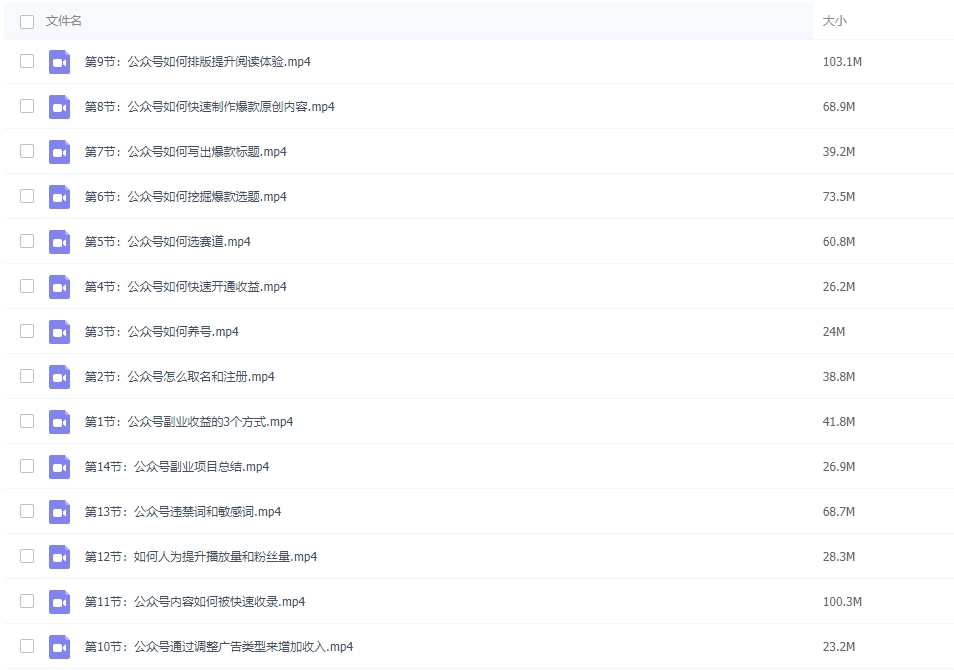Open 第2节：公众号怎么取名和注册.mp4
The height and width of the screenshot is (670, 954).
(x=179, y=377)
